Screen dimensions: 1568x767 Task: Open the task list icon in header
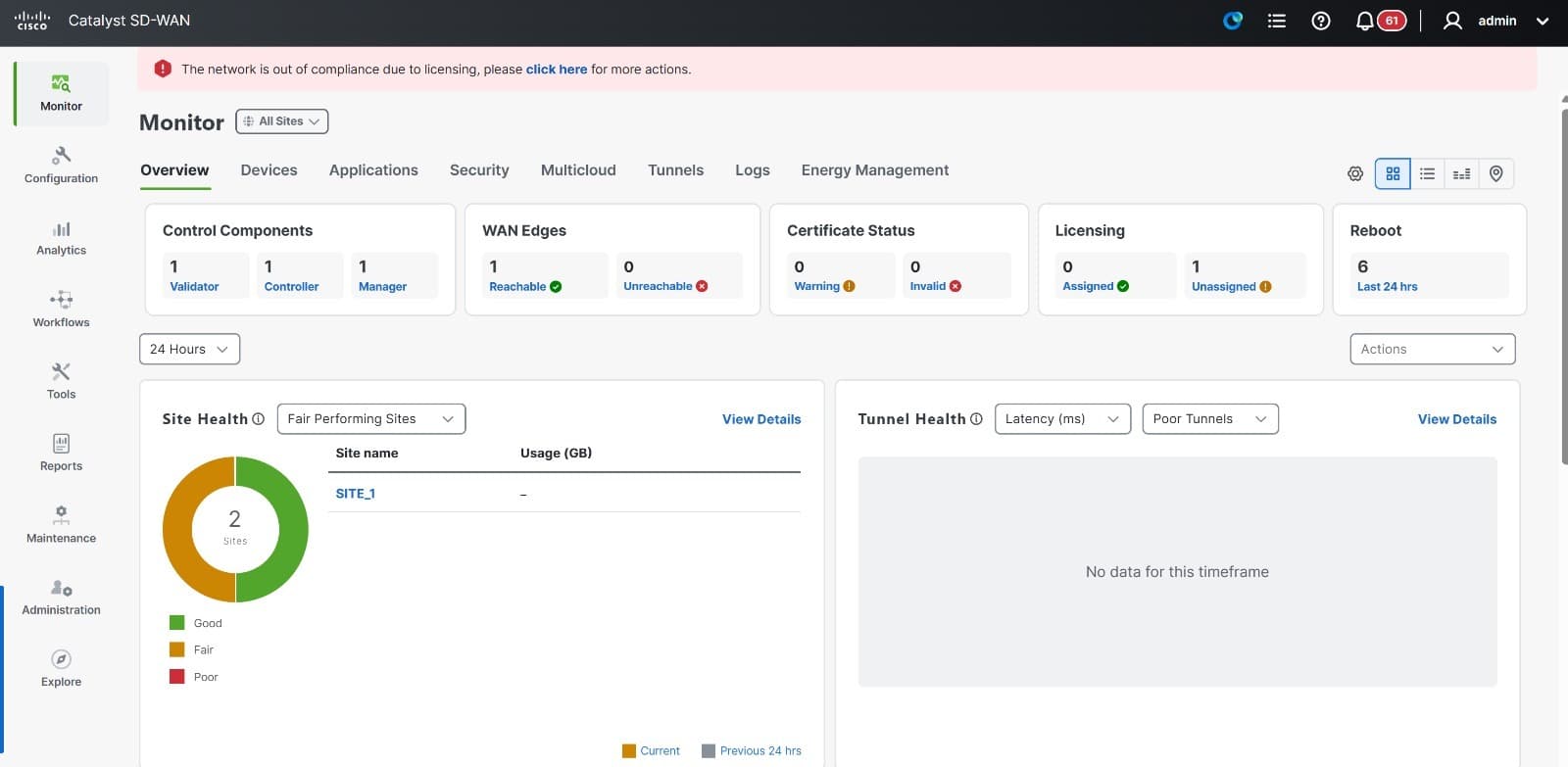tap(1276, 21)
